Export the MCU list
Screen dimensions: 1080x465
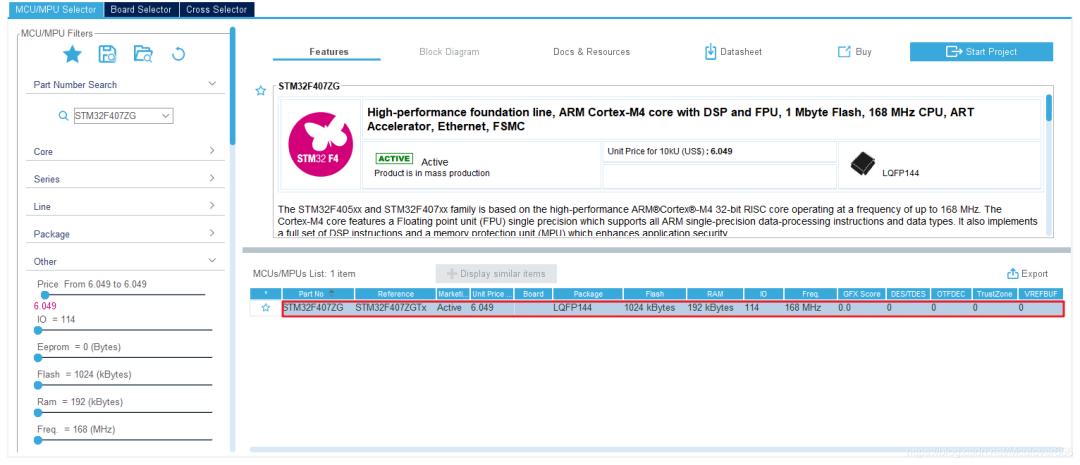click(x=1027, y=273)
